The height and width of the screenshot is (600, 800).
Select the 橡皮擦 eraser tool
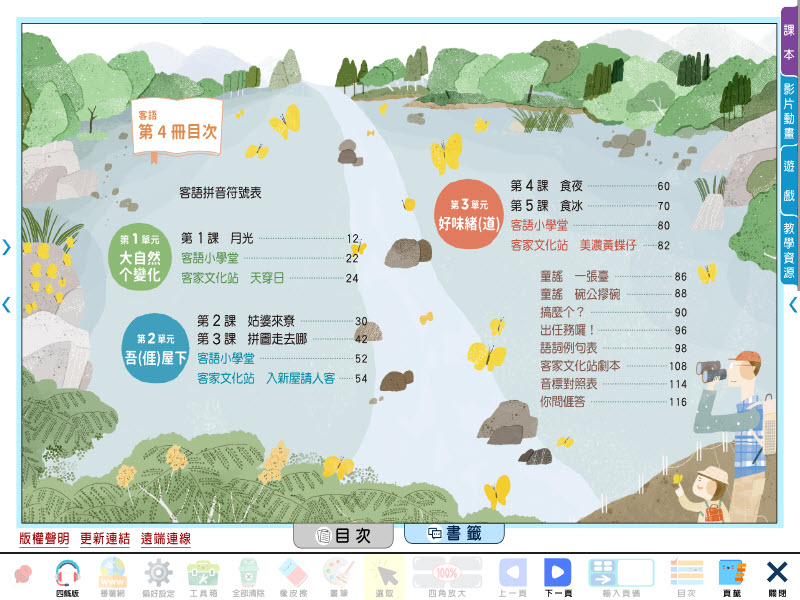pos(293,577)
